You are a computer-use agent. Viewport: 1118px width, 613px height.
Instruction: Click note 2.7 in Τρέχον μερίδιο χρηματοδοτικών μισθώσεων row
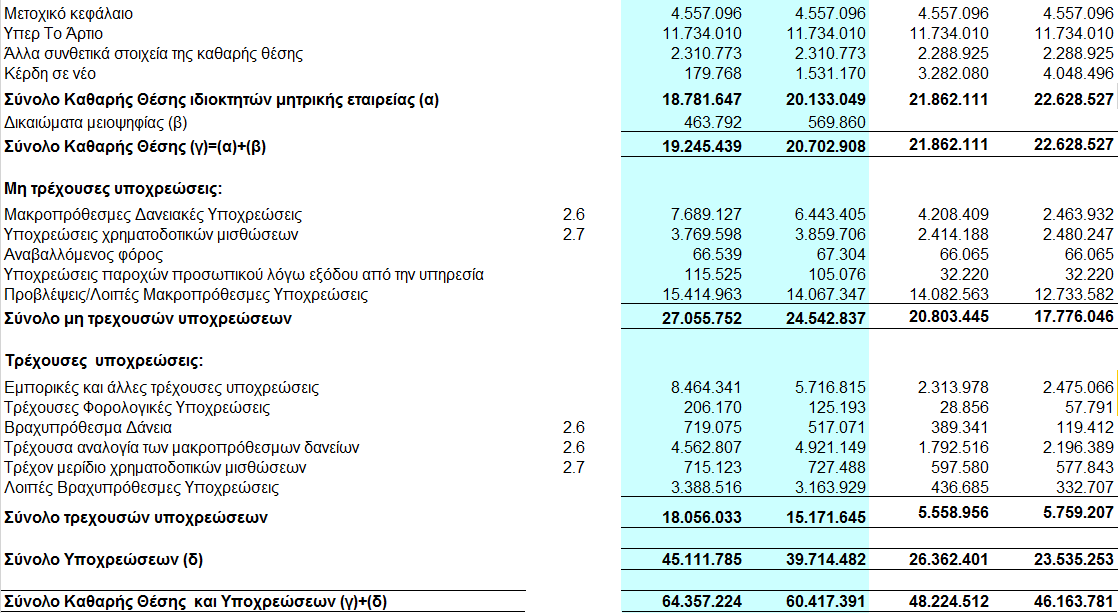(573, 468)
